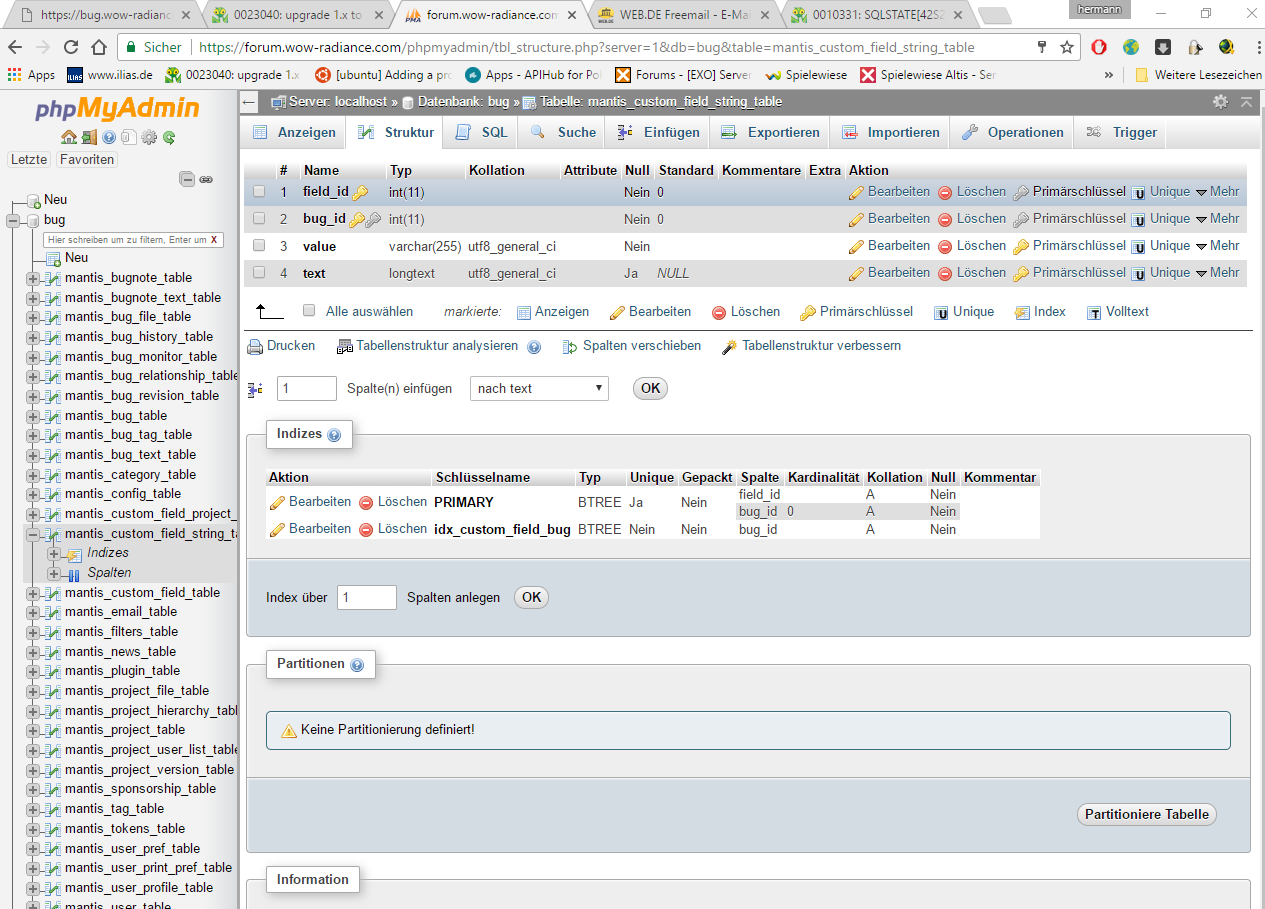Enable the Alle auswählen checkbox
The image size is (1265, 909).
tap(309, 310)
